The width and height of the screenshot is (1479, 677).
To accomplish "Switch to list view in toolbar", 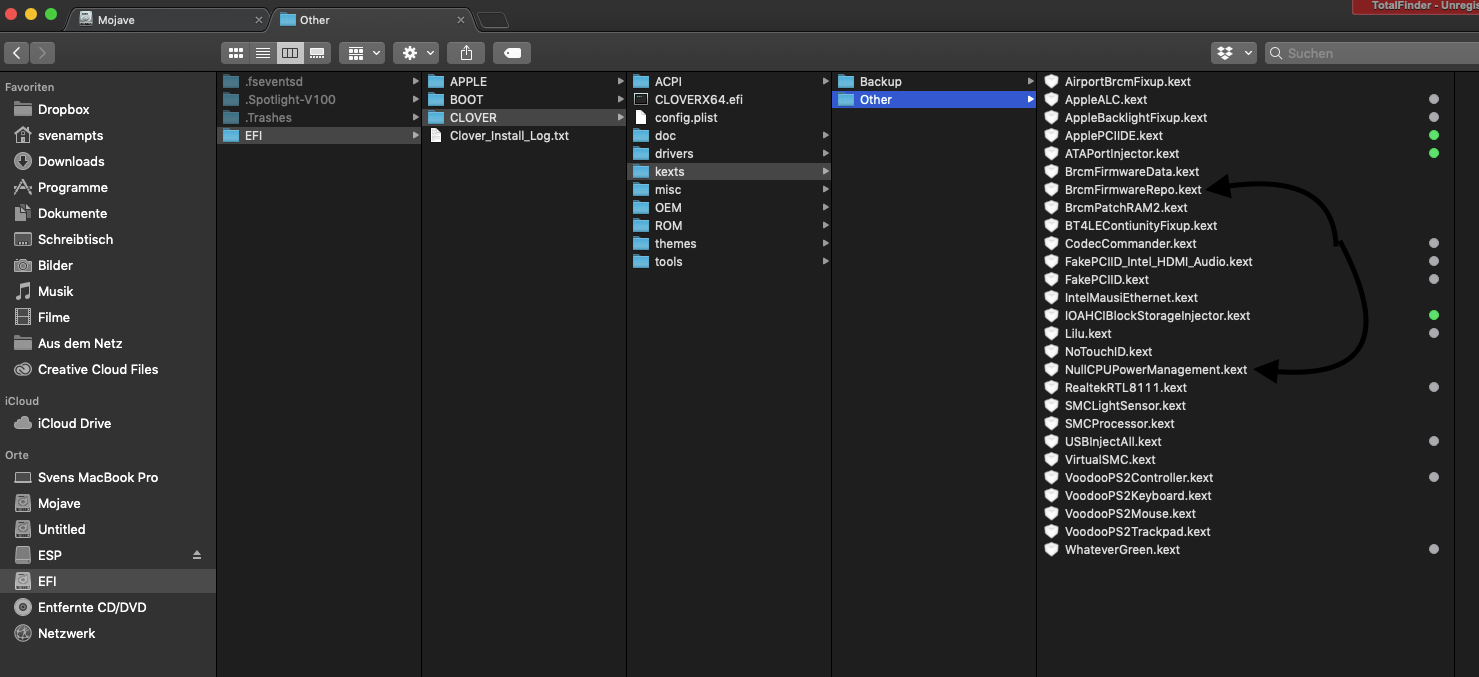I will 263,53.
